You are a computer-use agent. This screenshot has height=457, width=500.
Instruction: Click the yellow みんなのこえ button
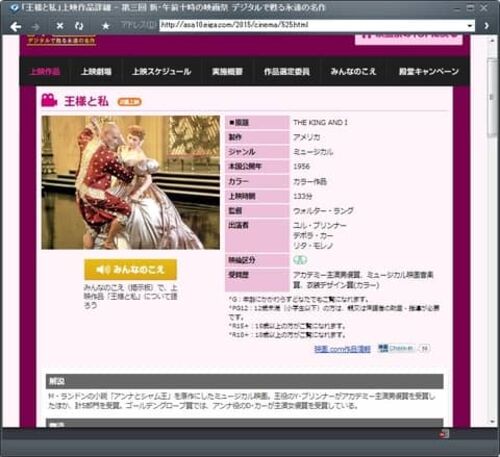click(130, 269)
